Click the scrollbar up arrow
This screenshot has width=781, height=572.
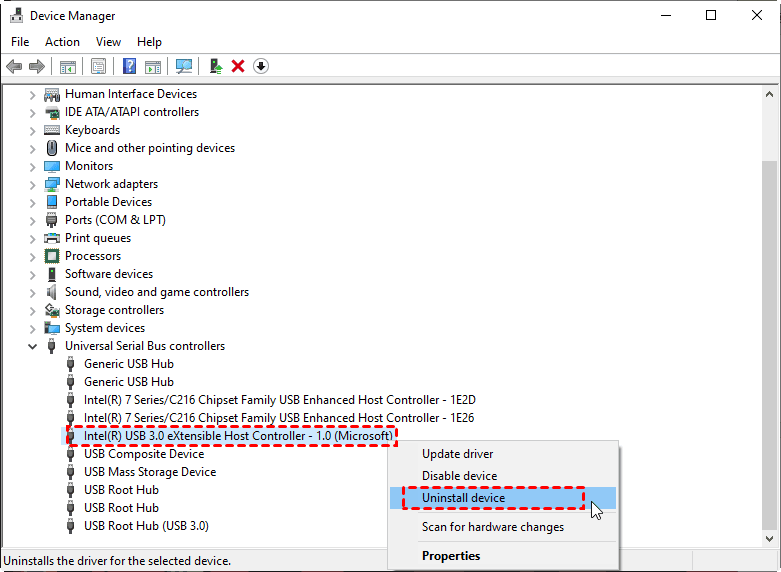769,94
